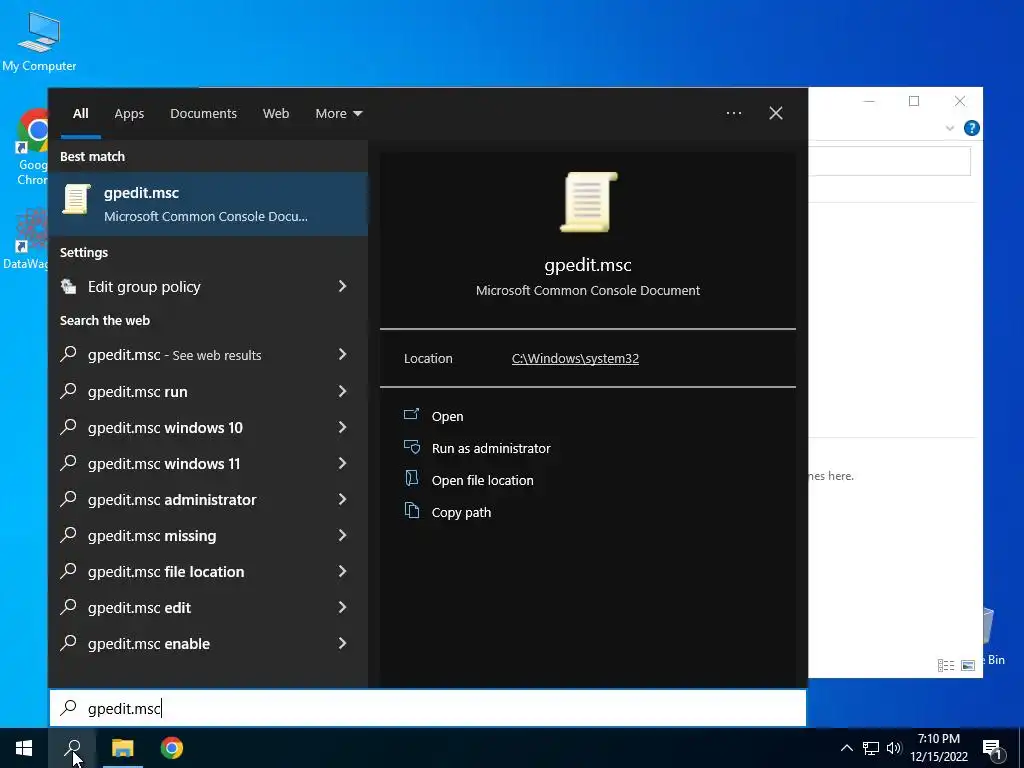Expand the 'gpedit.msc file location' arrow
This screenshot has width=1024, height=768.
(x=343, y=571)
